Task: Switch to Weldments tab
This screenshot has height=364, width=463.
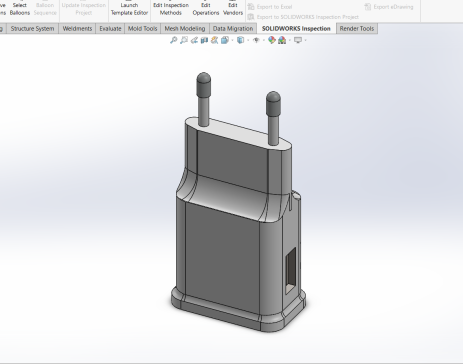Action: 77,29
